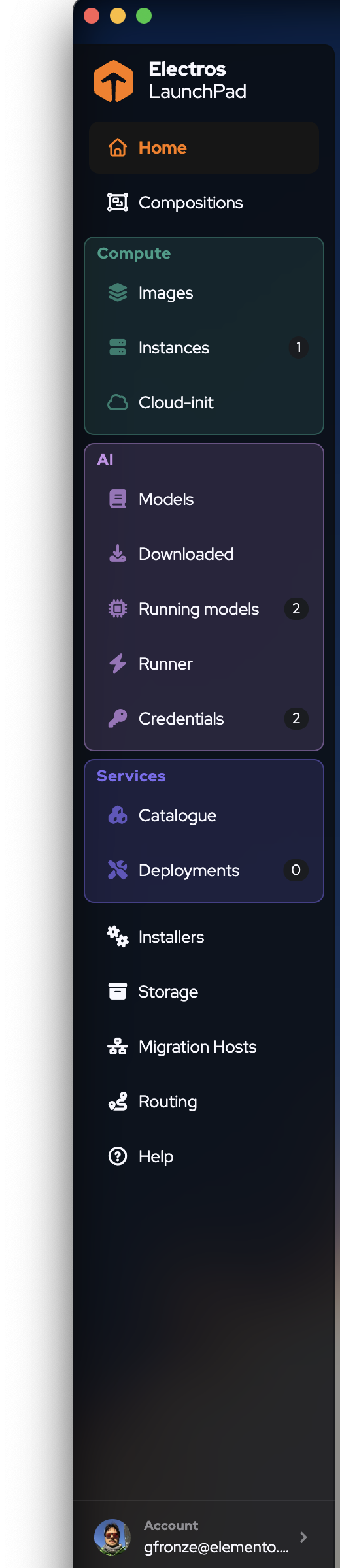Click the Migration Hosts network icon
This screenshot has height=1568, width=340.
click(x=118, y=1047)
